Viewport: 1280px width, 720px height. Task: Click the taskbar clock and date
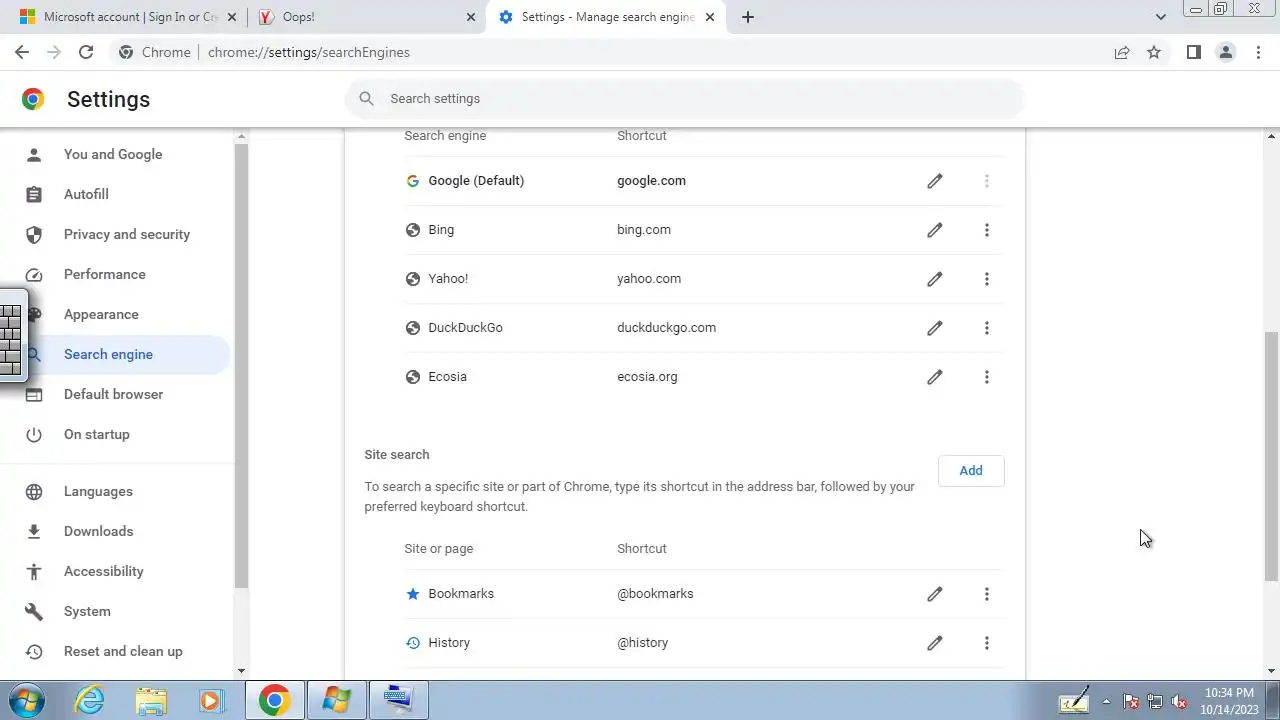click(x=1229, y=700)
